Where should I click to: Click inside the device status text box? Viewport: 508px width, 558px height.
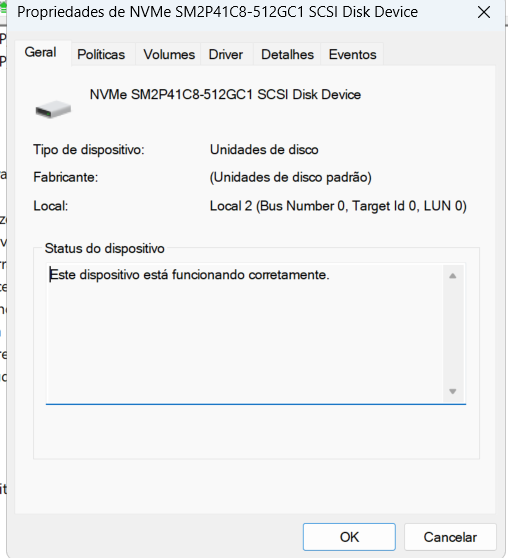pos(245,334)
